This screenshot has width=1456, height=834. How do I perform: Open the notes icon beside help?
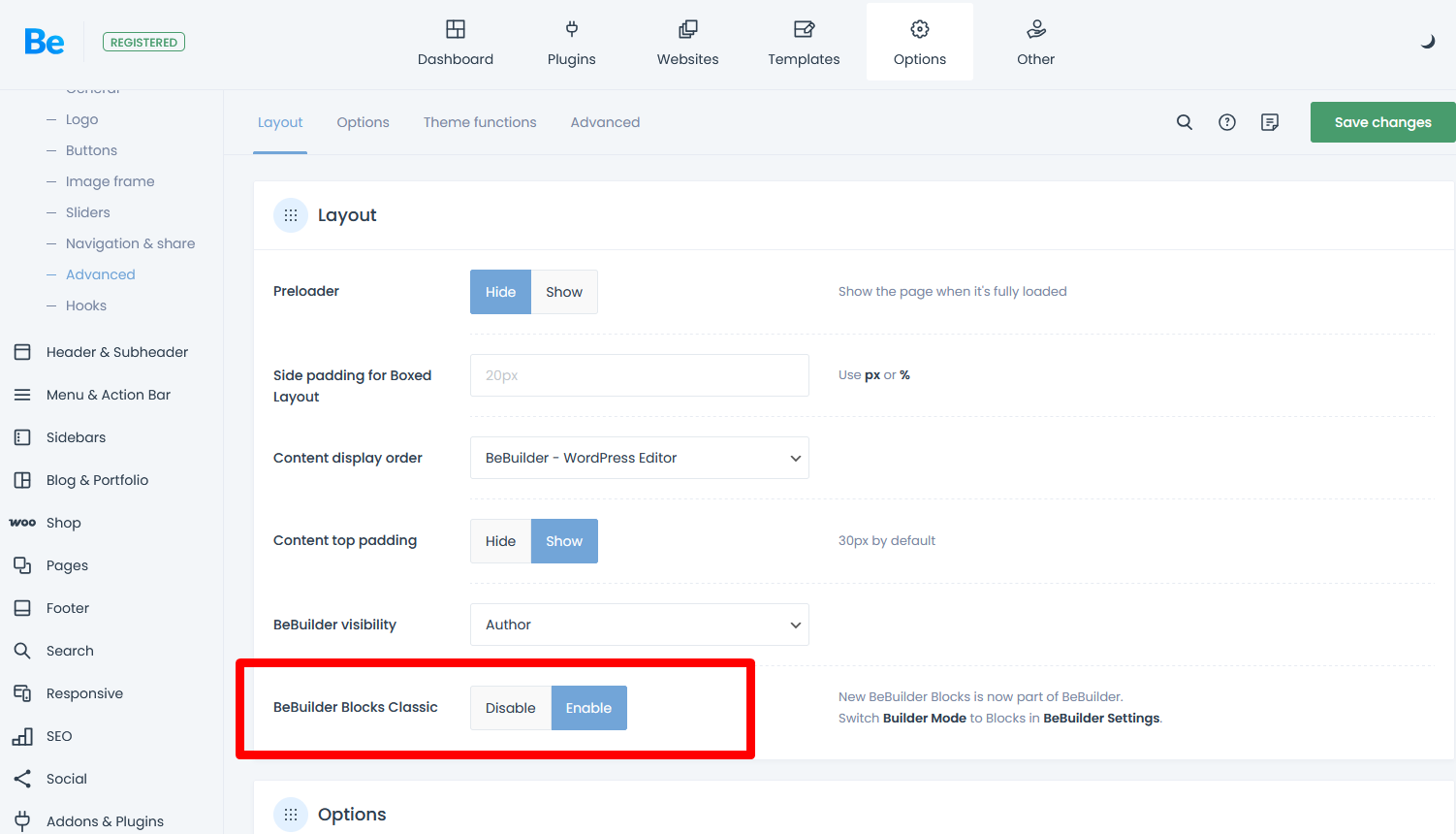coord(1269,122)
